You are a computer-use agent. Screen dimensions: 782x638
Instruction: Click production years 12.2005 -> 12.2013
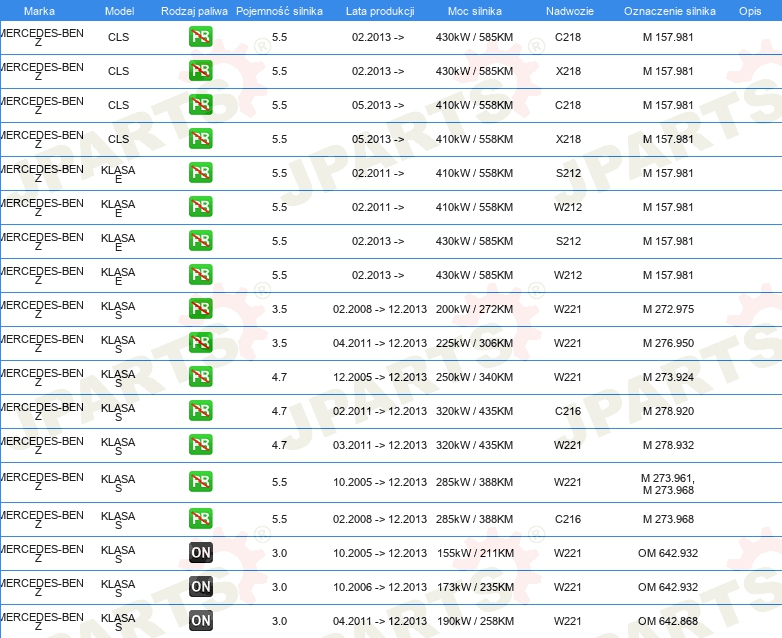(x=380, y=377)
